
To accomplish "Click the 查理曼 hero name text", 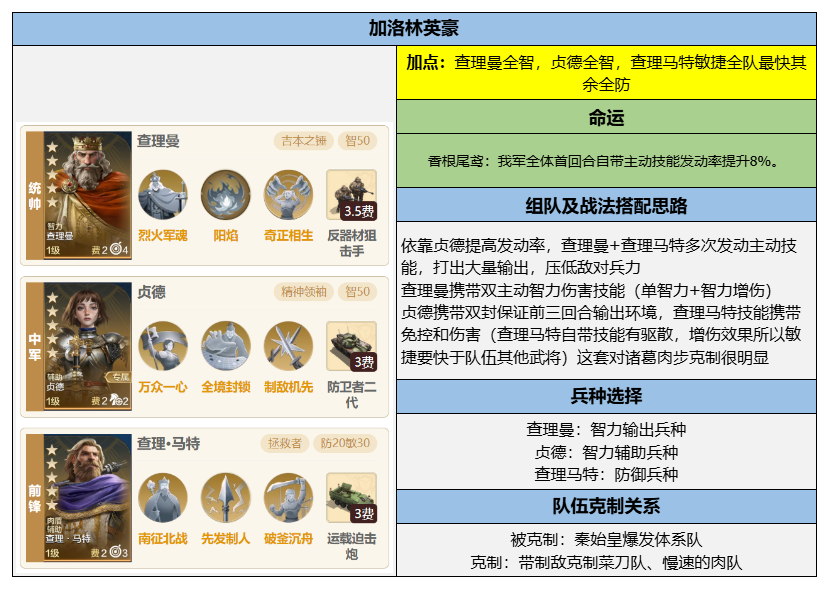I will (x=158, y=141).
